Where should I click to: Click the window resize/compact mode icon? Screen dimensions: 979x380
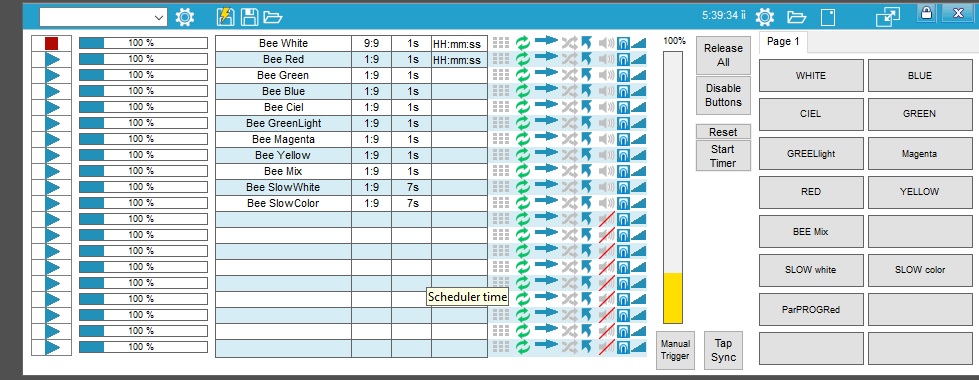pyautogui.click(x=888, y=17)
